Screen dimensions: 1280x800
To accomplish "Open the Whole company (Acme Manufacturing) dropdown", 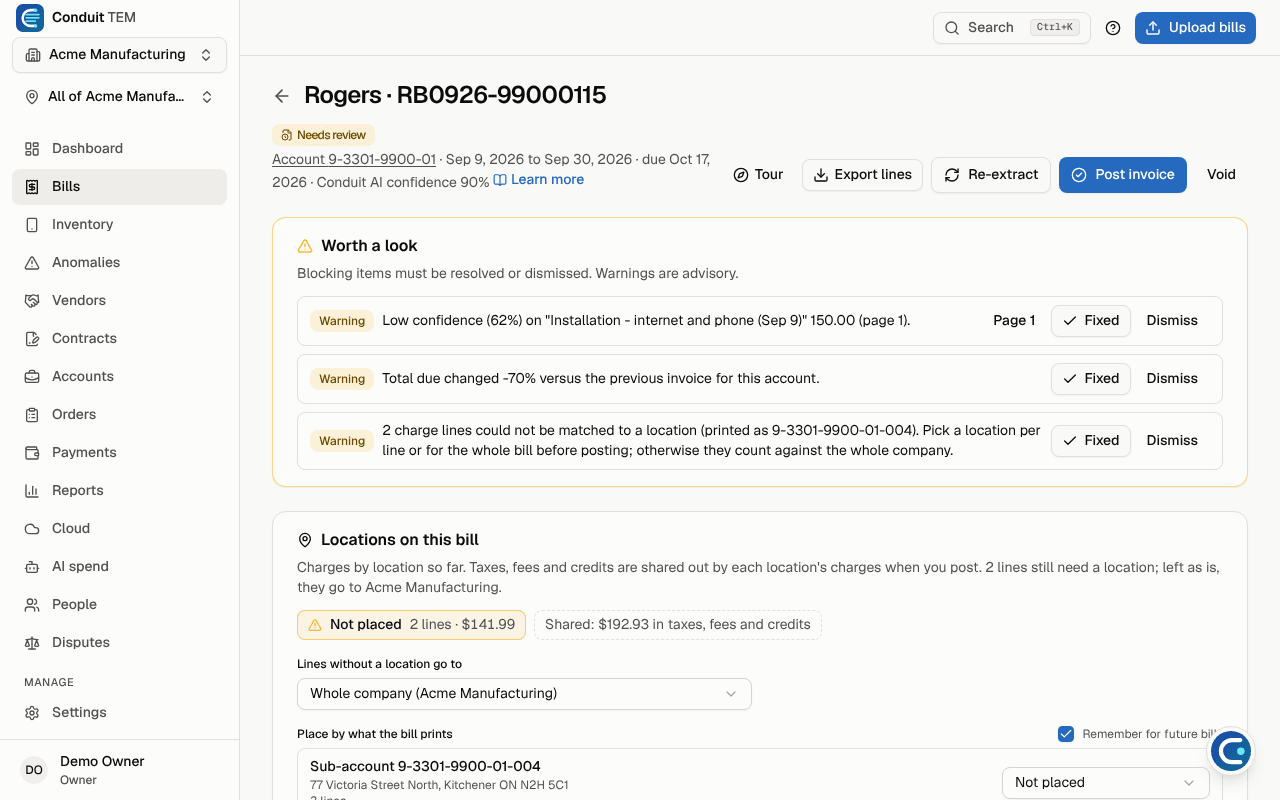I will 524,693.
